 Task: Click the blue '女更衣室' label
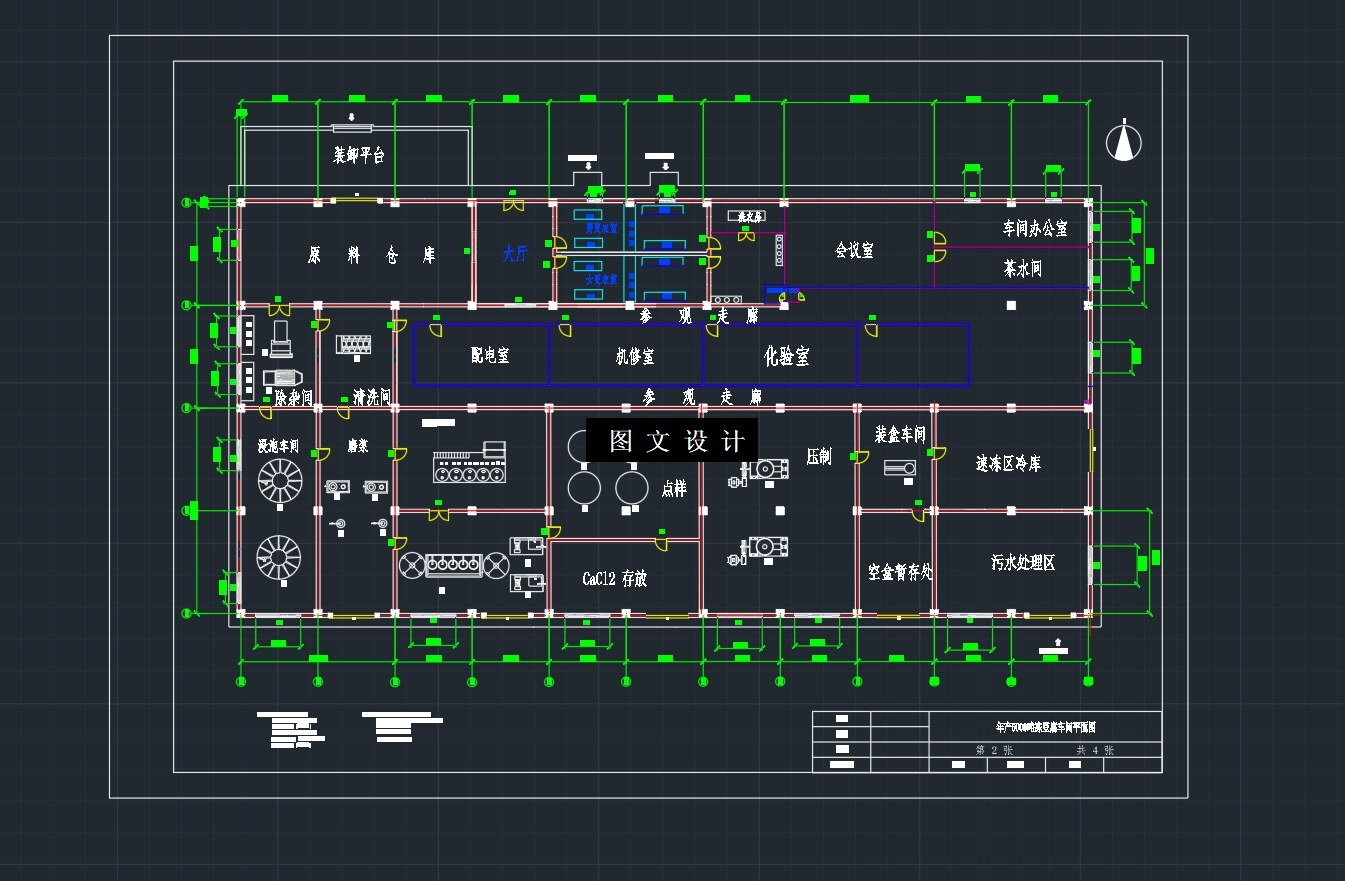[601, 279]
